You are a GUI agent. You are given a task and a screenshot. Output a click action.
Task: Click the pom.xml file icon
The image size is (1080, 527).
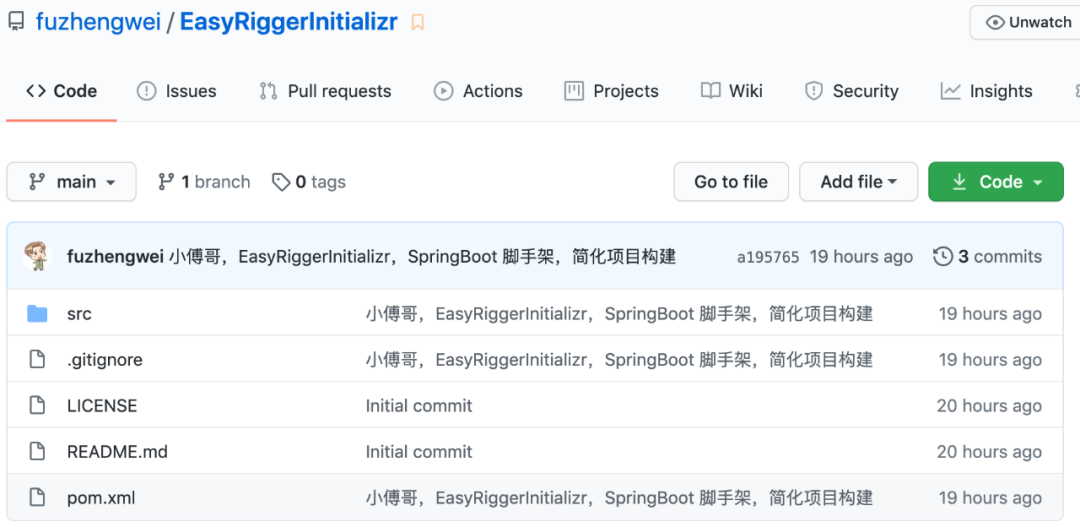[37, 498]
